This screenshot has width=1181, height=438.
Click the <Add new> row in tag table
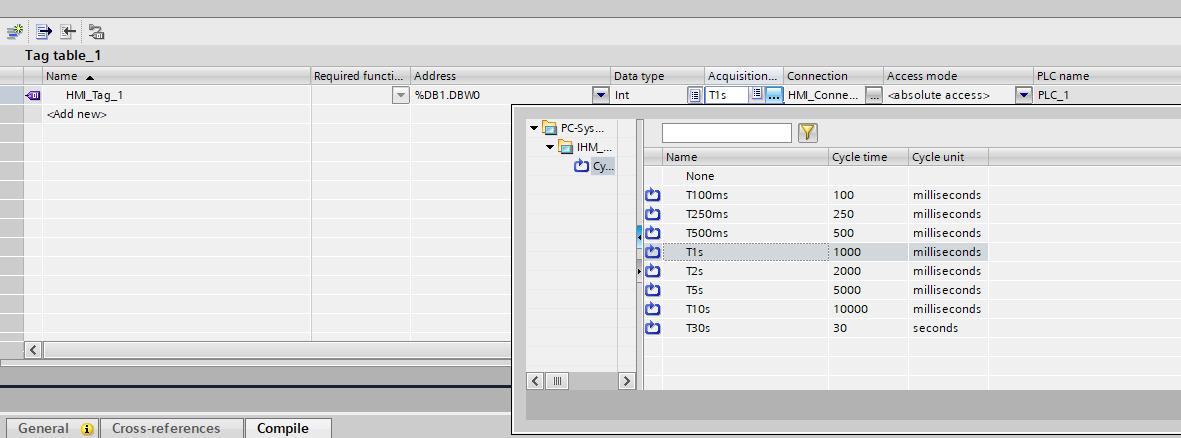(x=77, y=115)
